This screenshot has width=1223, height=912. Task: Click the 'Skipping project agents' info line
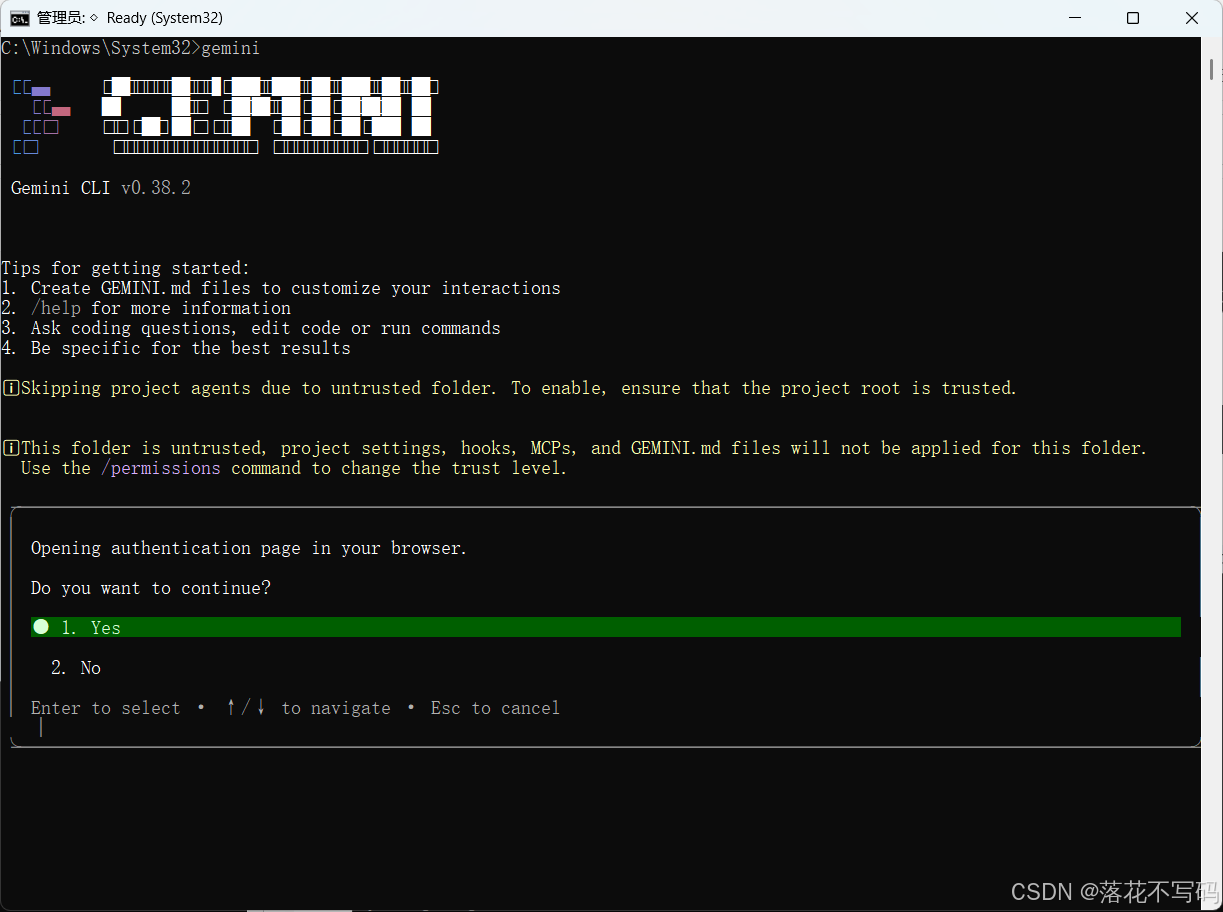click(x=510, y=388)
